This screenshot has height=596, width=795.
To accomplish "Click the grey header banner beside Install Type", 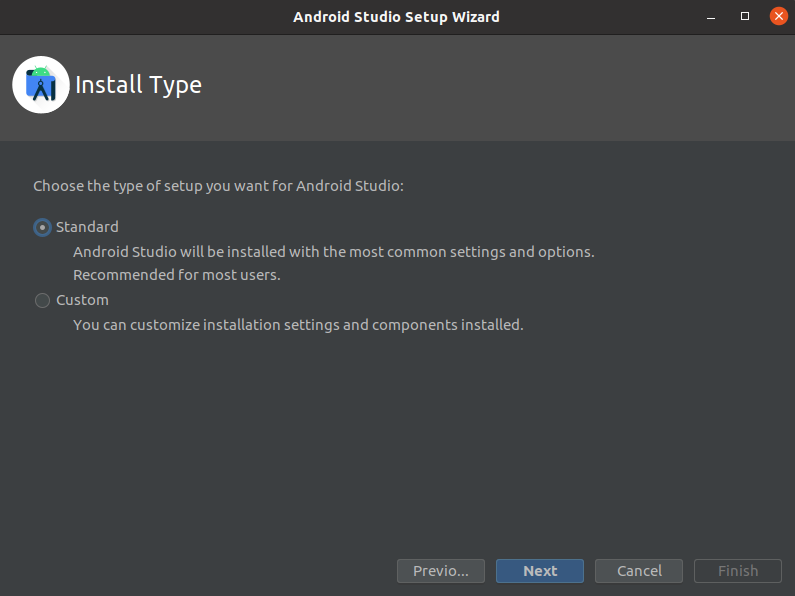I will pyautogui.click(x=497, y=88).
